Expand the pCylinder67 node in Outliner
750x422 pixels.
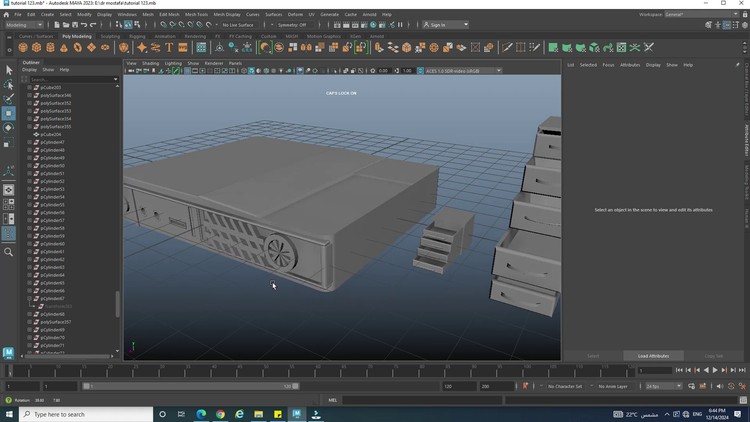[30, 299]
